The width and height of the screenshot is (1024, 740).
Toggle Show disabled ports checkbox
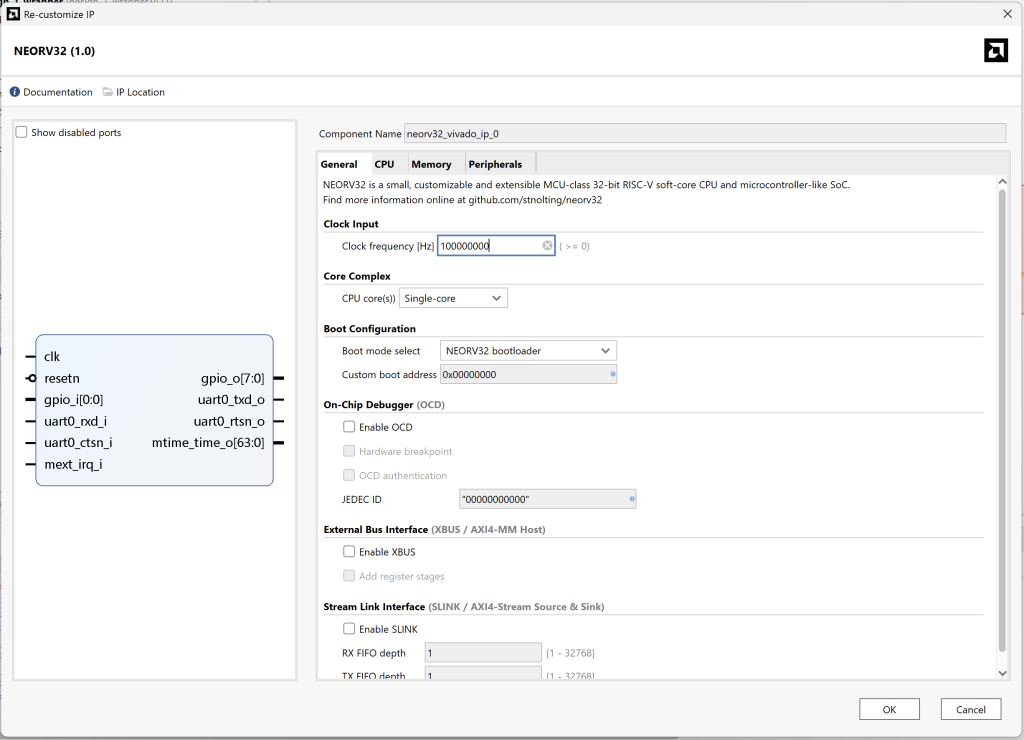click(22, 133)
